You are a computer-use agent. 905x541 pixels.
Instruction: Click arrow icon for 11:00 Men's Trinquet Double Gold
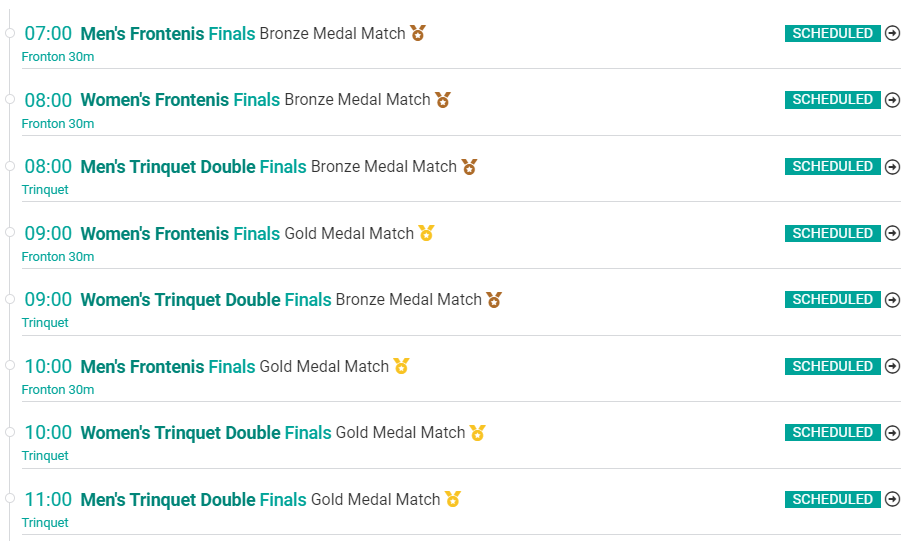tap(892, 499)
